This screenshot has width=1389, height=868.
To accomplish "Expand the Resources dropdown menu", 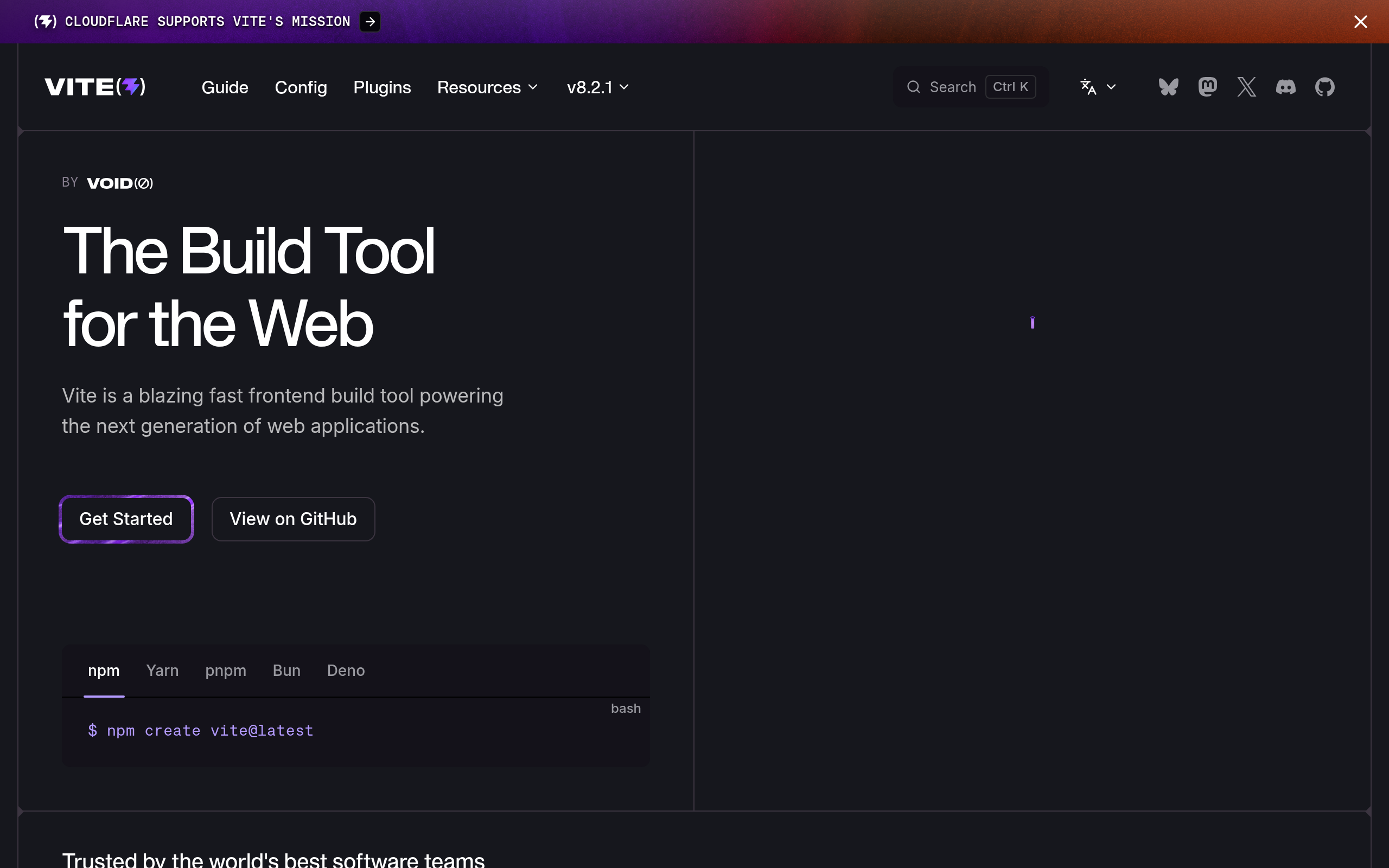I will click(x=487, y=87).
